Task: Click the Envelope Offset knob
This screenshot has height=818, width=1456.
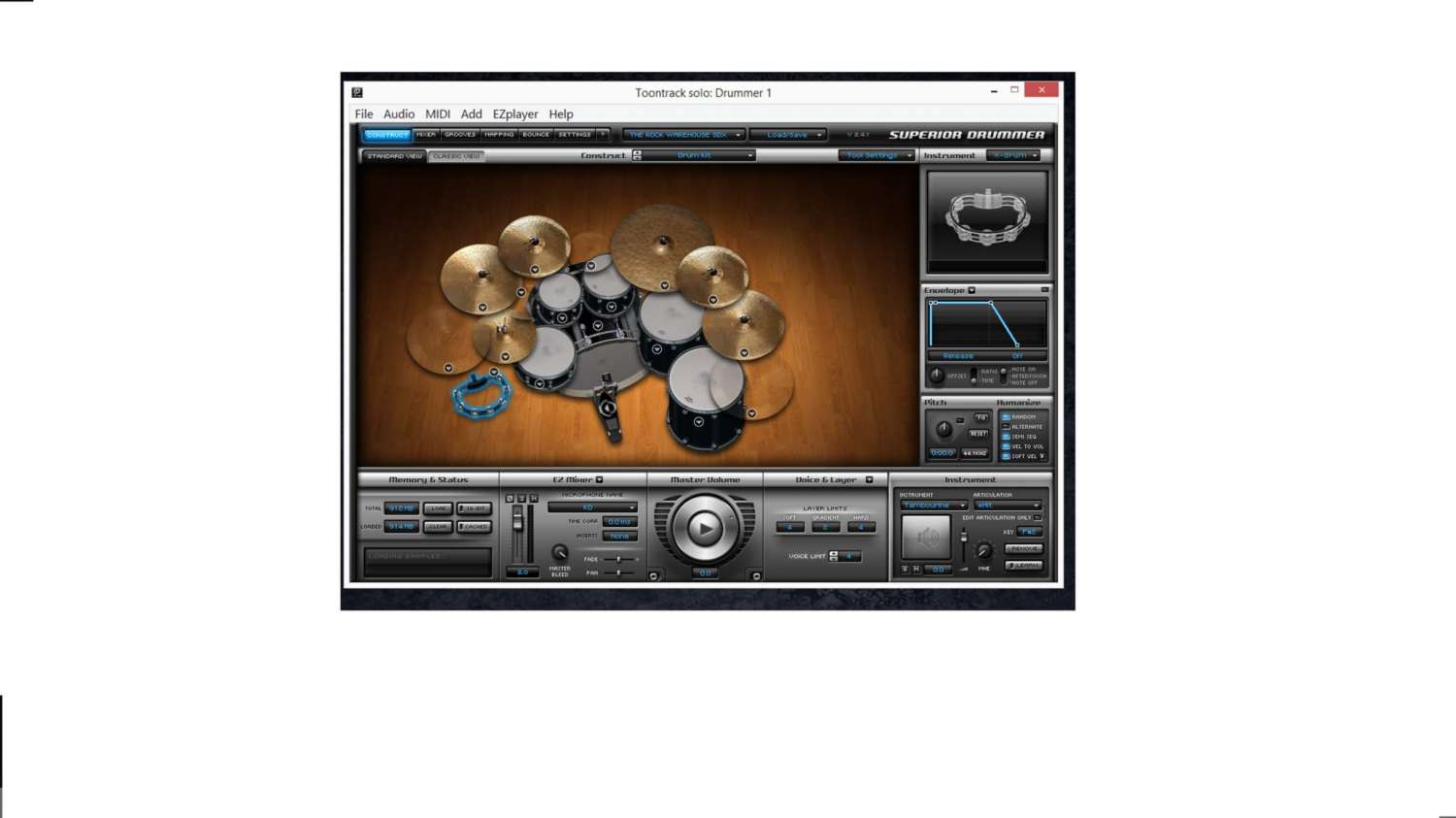Action: (937, 376)
